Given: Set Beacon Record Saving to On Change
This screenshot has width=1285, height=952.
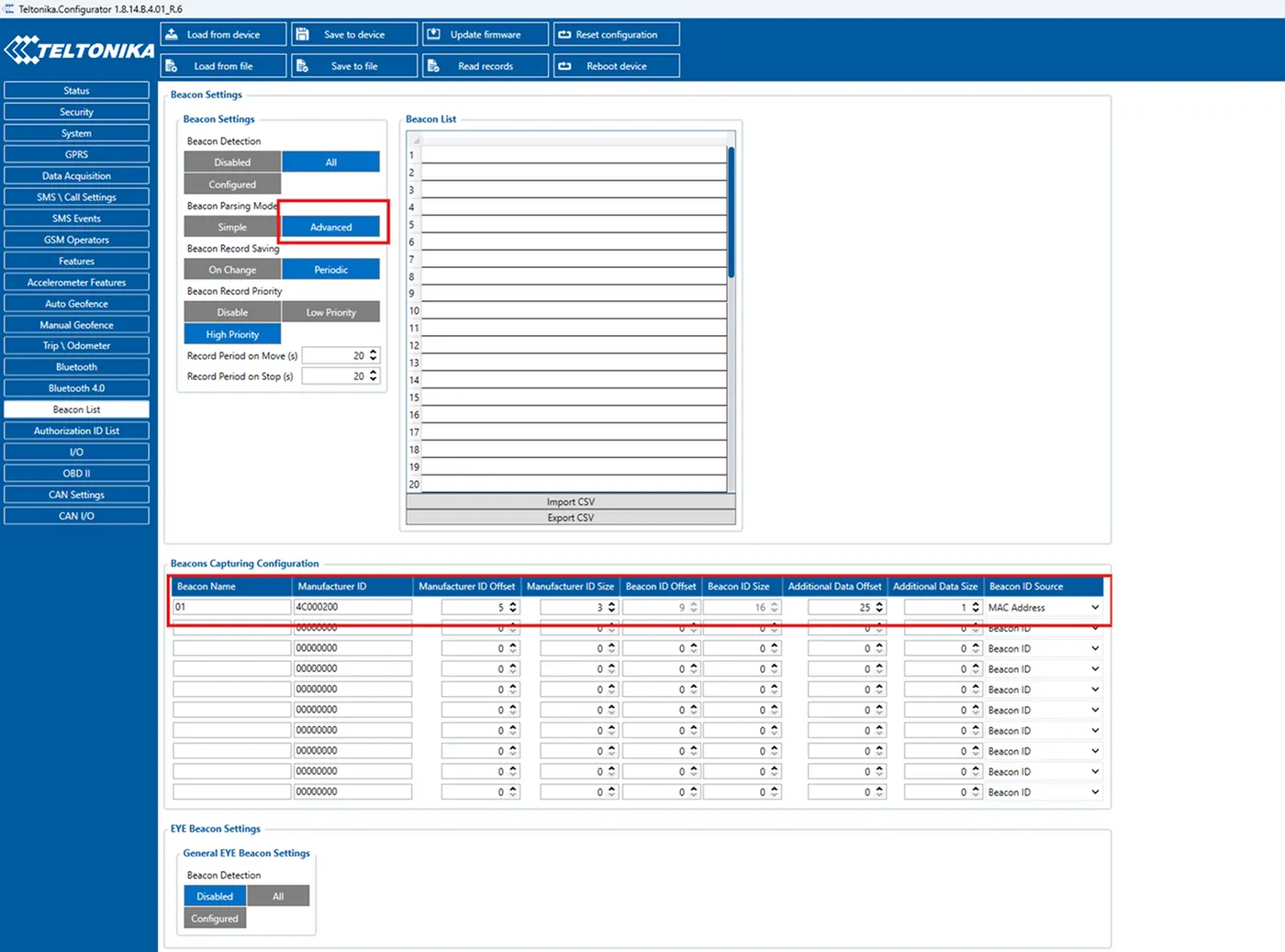Looking at the screenshot, I should [x=232, y=269].
